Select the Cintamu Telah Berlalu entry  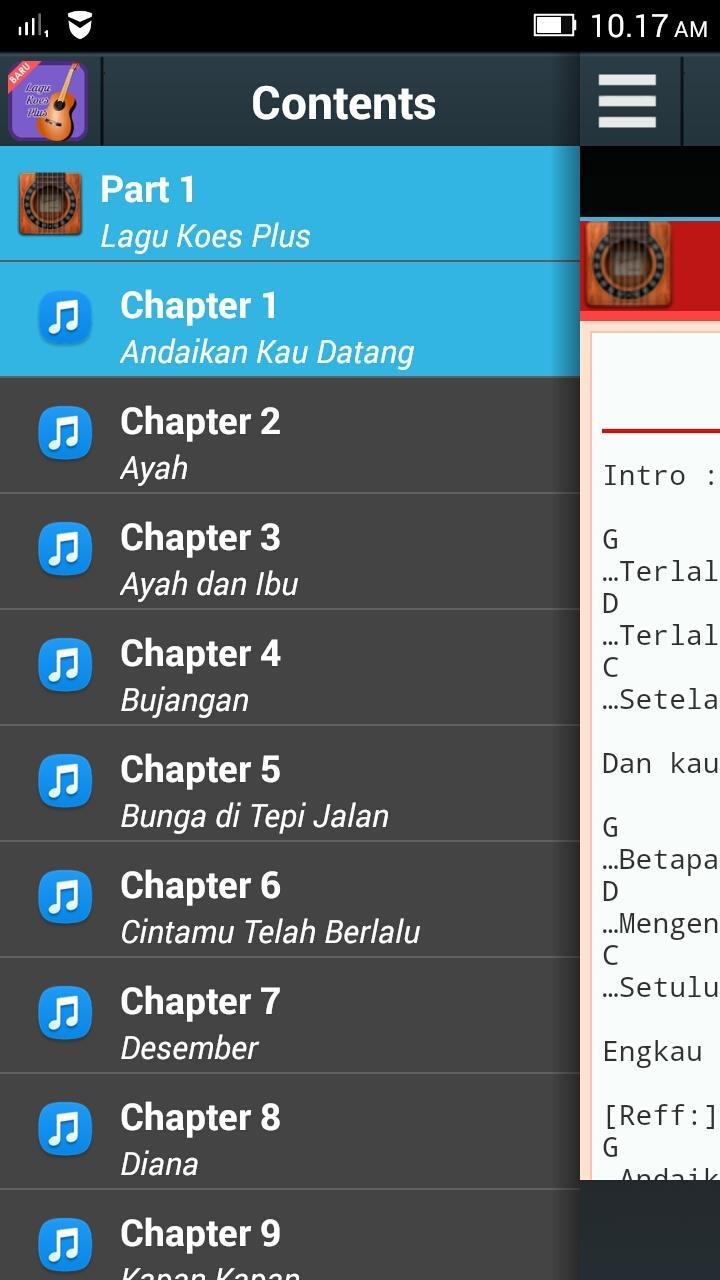click(290, 900)
